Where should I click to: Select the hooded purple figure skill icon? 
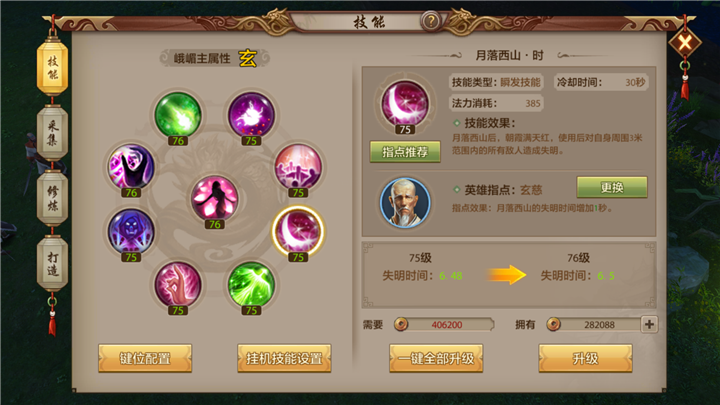tap(131, 167)
